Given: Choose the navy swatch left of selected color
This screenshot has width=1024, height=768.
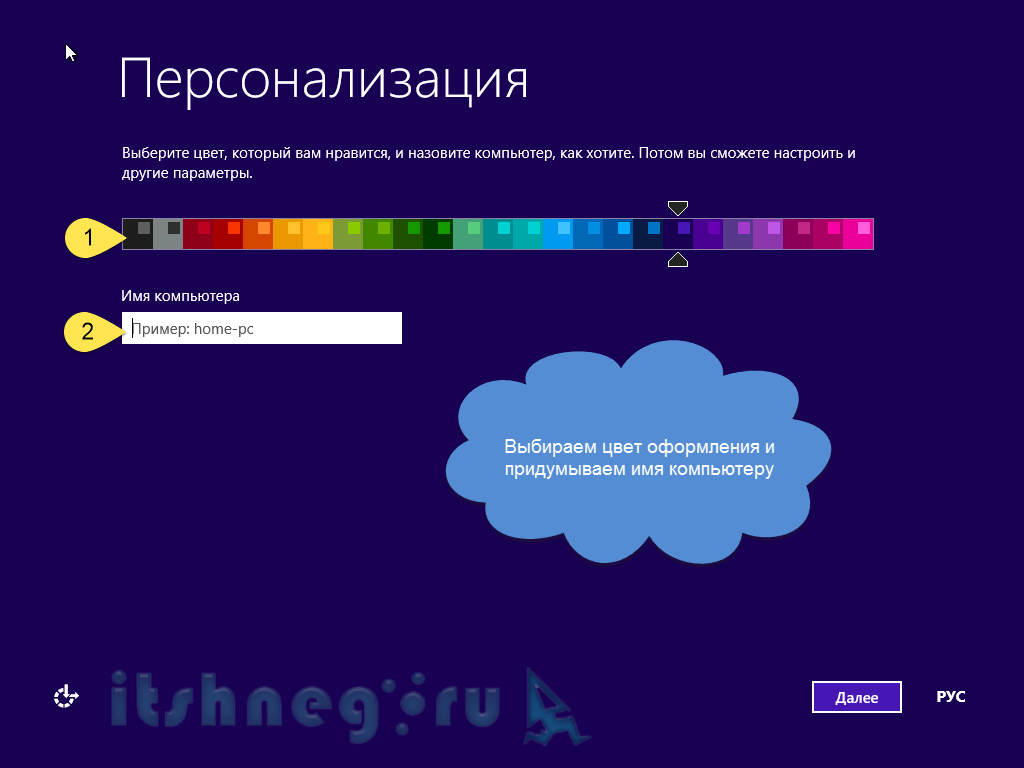Looking at the screenshot, I should coord(648,234).
